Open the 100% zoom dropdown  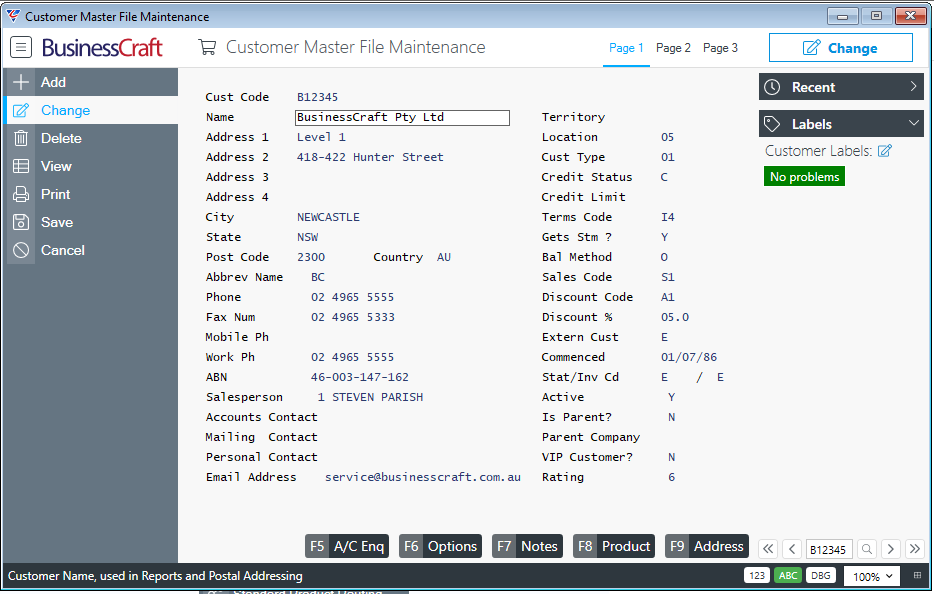coord(872,576)
